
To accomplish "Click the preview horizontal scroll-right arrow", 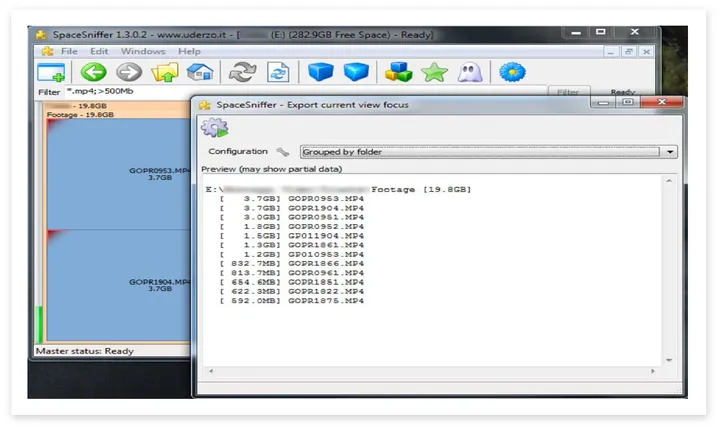I will (x=653, y=371).
